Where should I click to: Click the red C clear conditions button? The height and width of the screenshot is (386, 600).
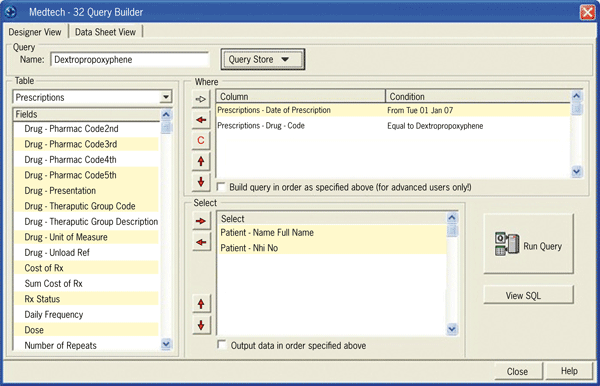point(201,140)
